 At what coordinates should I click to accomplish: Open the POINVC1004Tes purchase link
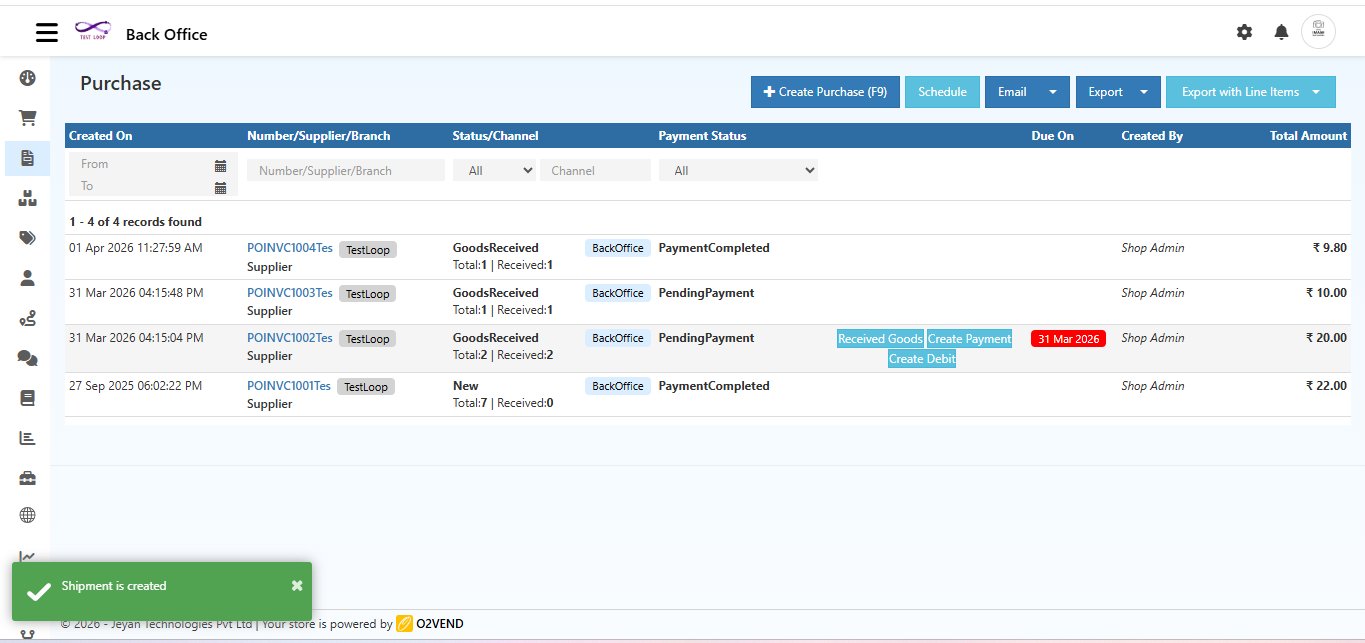(289, 247)
